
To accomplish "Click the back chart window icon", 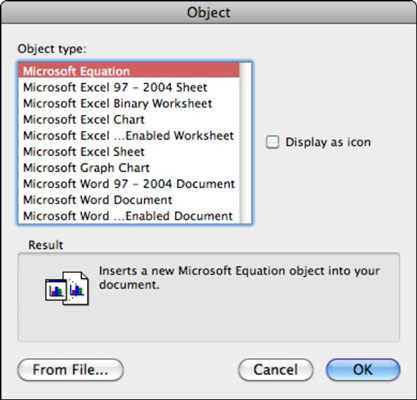I will click(x=56, y=290).
